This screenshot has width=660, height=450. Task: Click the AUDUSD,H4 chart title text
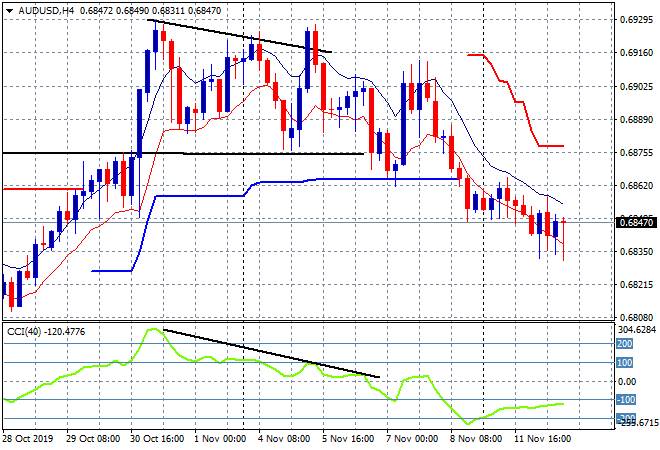pos(46,11)
